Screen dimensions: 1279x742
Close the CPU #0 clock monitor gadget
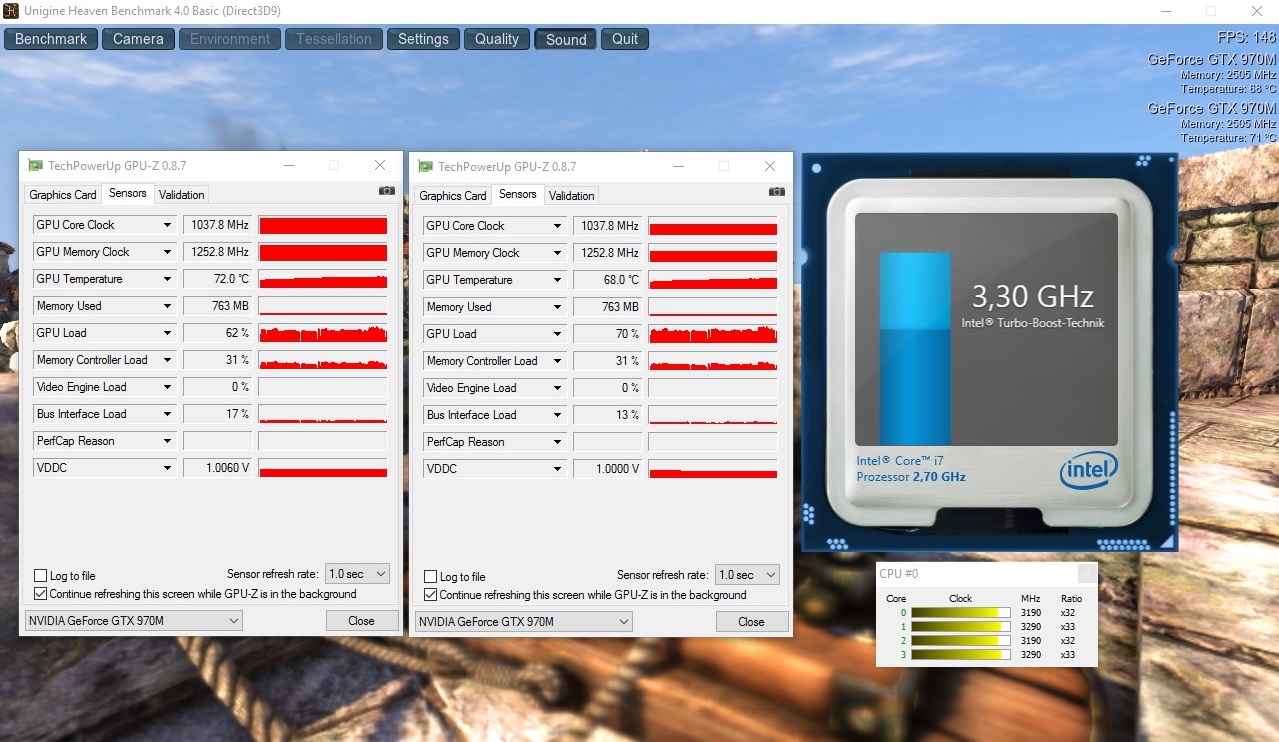click(1086, 574)
